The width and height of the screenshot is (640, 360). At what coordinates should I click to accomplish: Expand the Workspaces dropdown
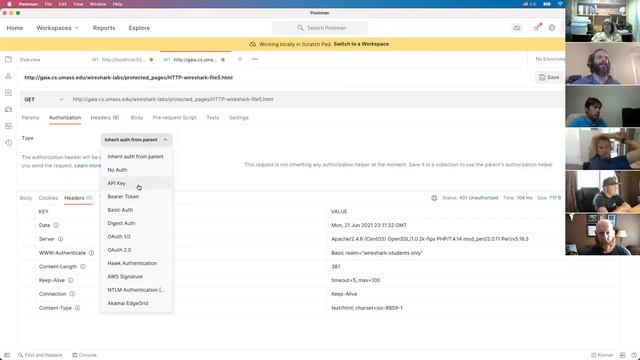click(58, 28)
